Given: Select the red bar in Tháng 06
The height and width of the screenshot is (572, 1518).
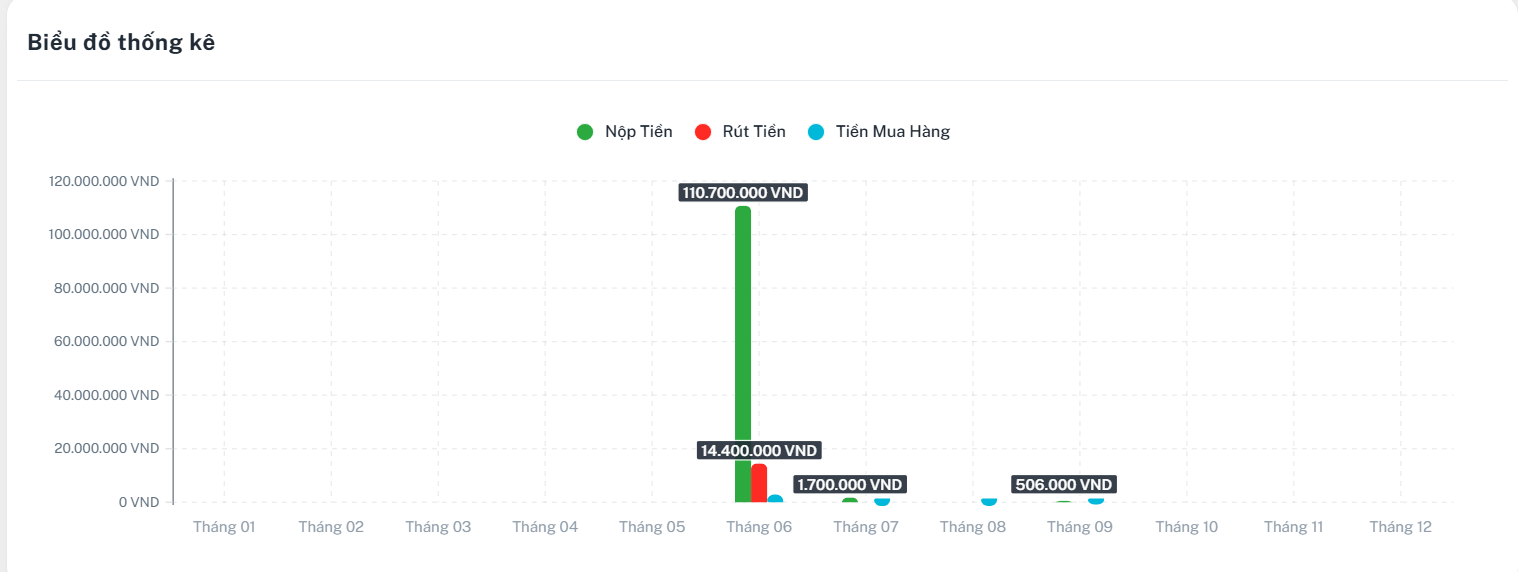Looking at the screenshot, I should coord(759,483).
